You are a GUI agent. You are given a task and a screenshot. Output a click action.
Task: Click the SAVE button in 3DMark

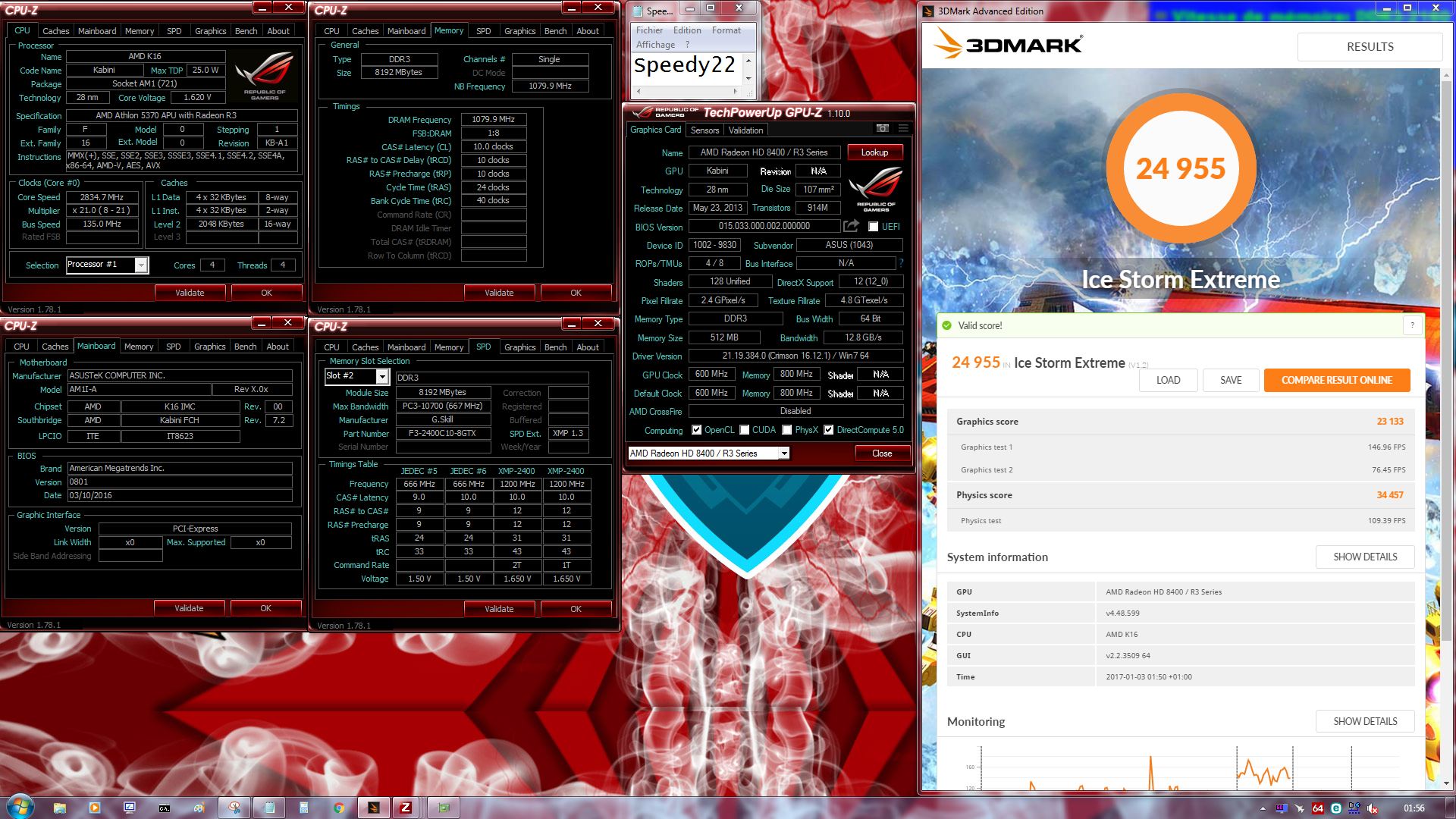pos(1231,380)
